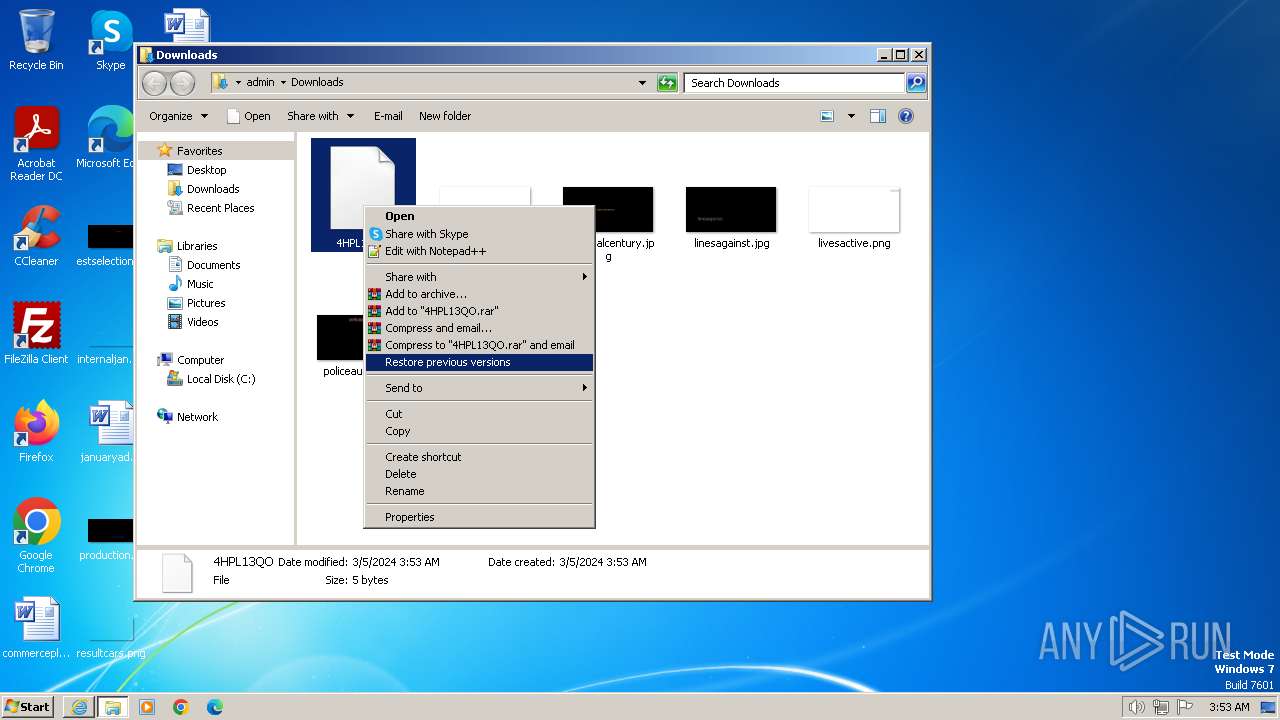Click New folder button
1280x720 pixels.
[445, 116]
